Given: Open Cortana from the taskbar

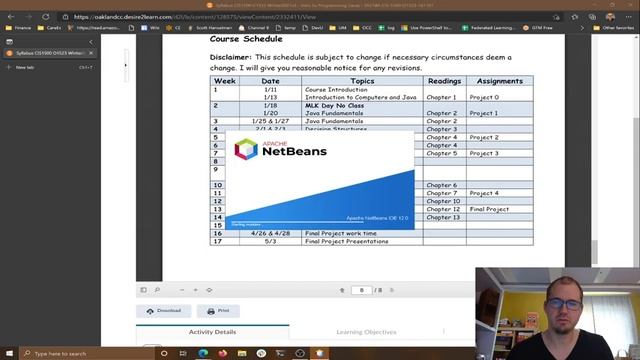Looking at the screenshot, I should [164, 353].
